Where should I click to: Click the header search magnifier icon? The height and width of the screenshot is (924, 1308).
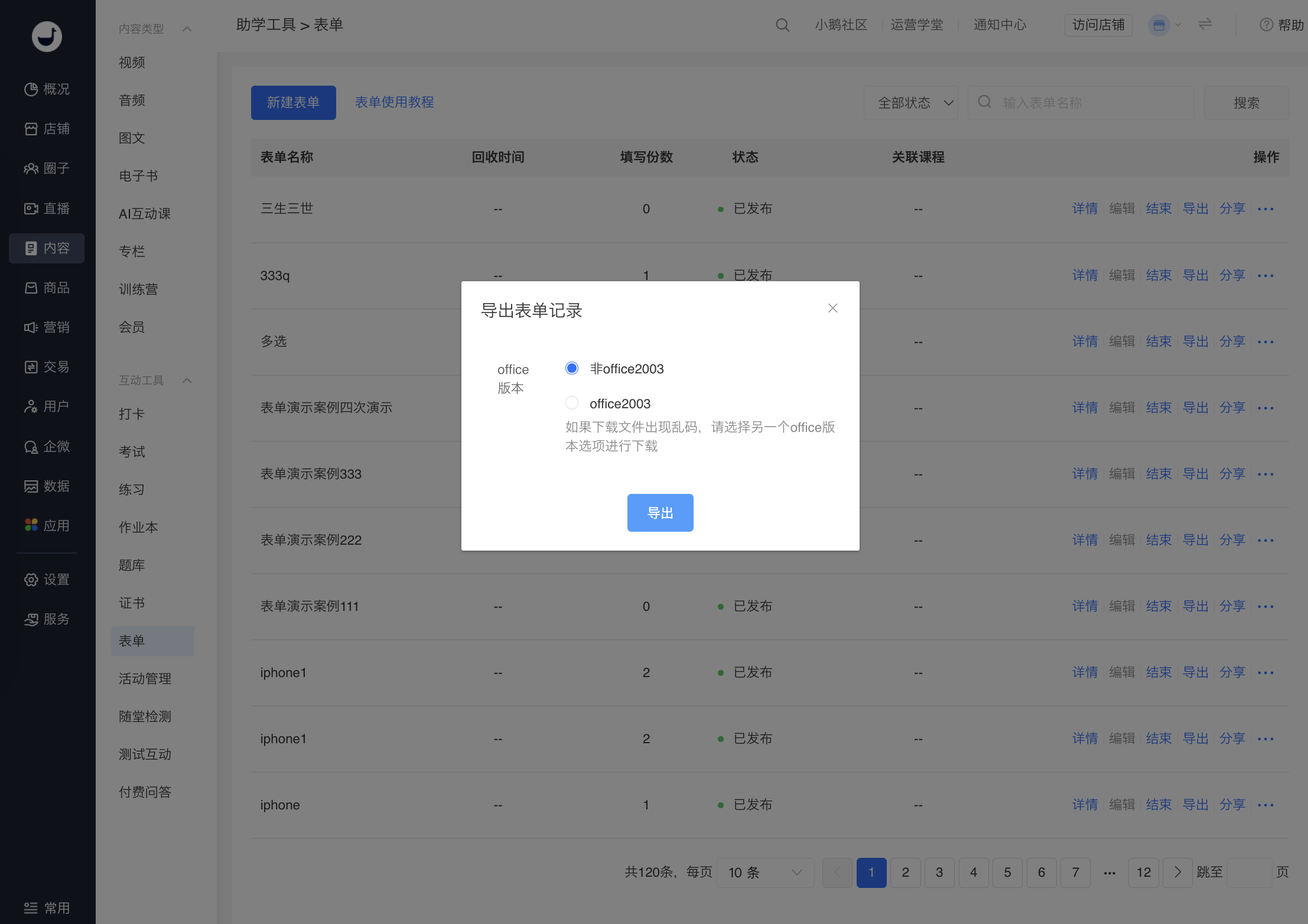click(782, 25)
